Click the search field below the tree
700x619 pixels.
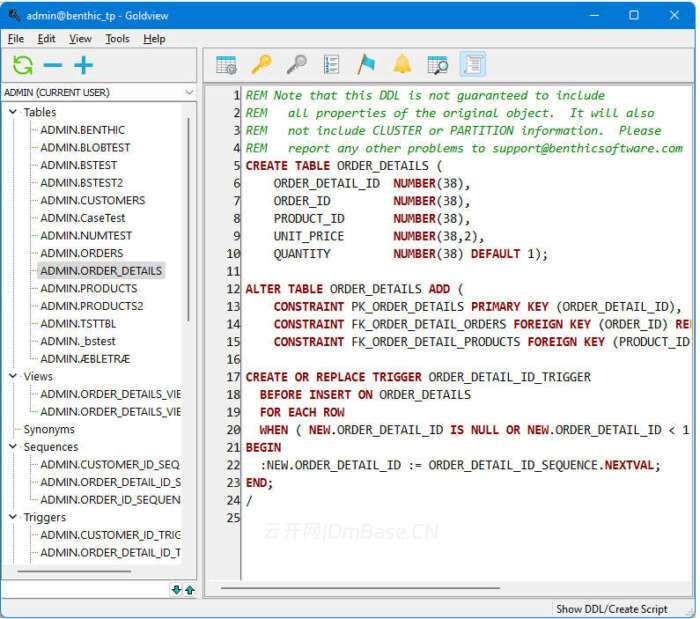pyautogui.click(x=86, y=590)
